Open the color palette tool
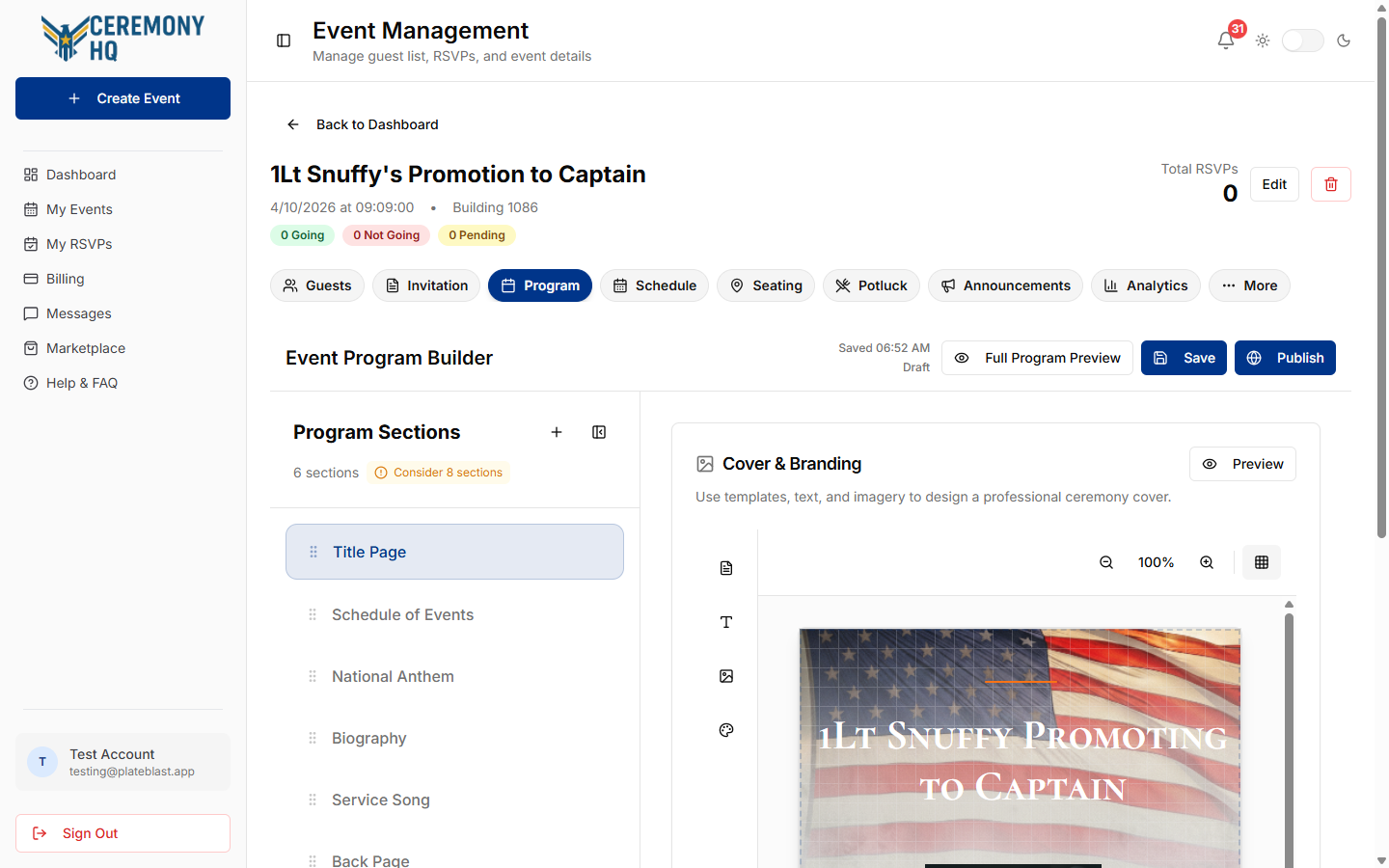This screenshot has width=1389, height=868. tap(726, 730)
